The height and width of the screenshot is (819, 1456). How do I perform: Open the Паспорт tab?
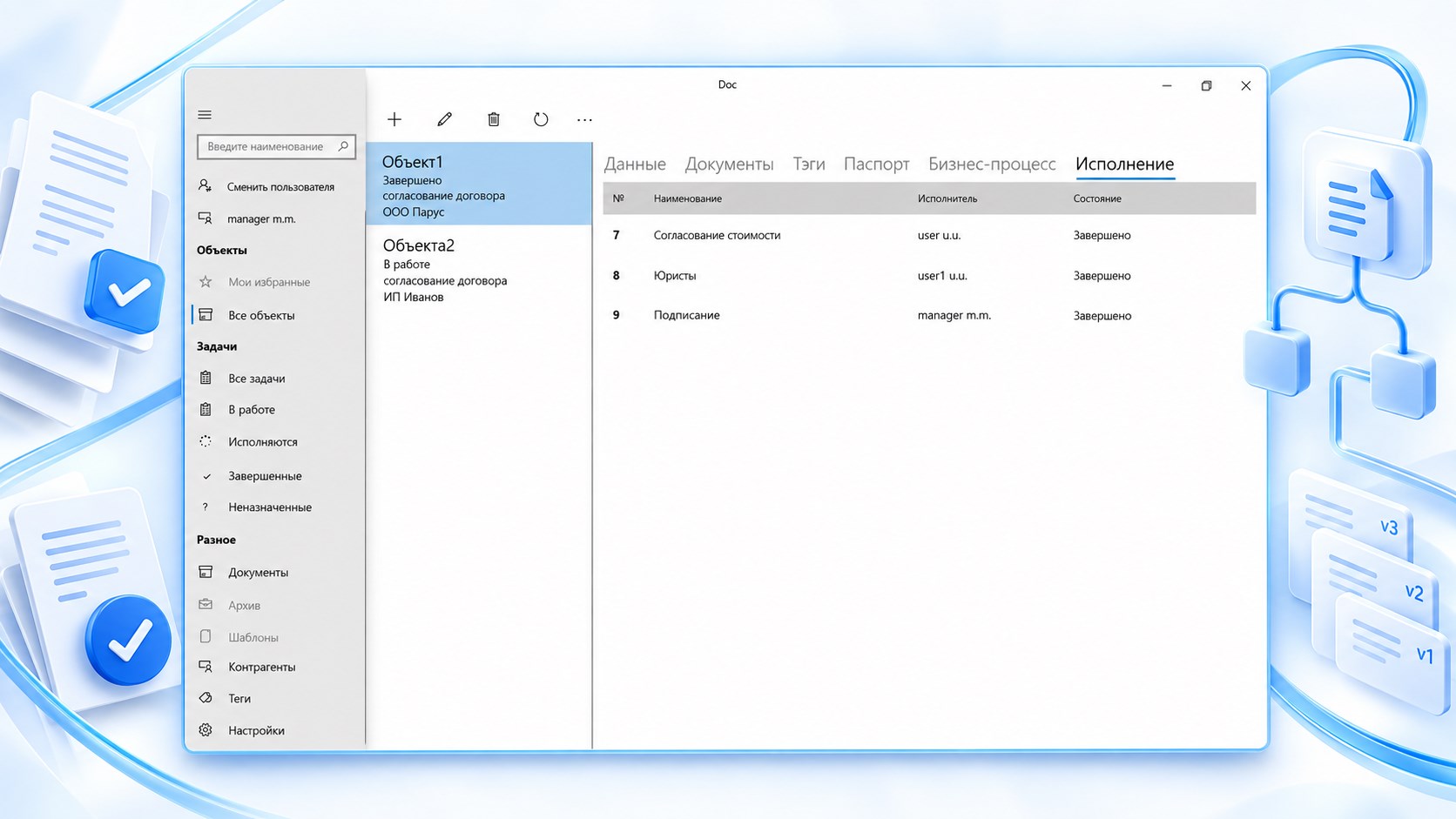(876, 164)
